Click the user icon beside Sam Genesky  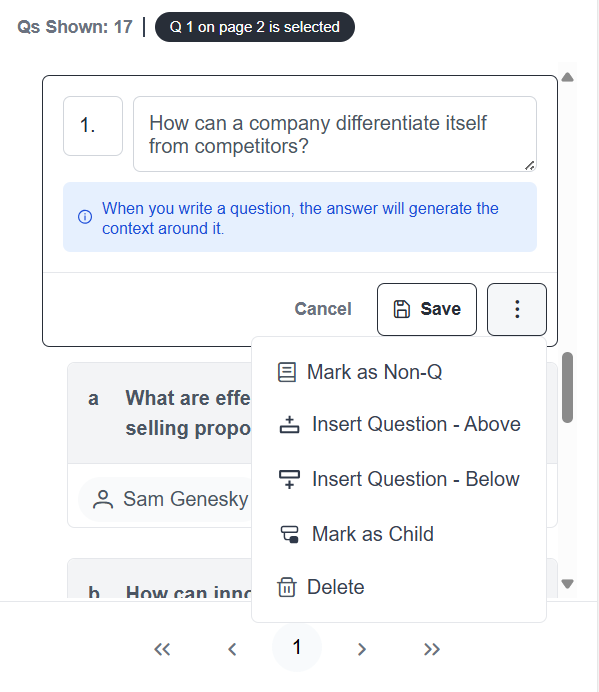[x=103, y=499]
